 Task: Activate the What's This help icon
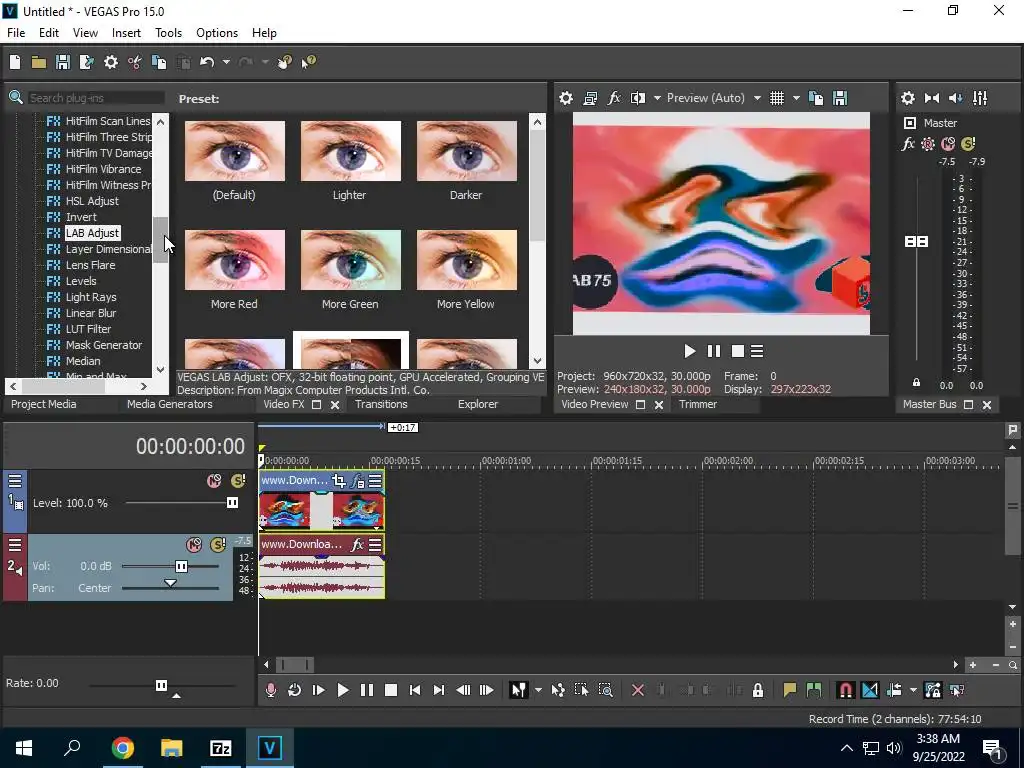(308, 62)
